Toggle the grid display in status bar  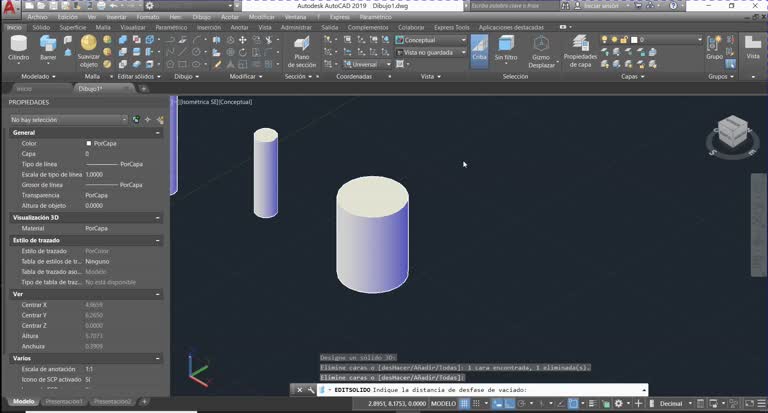(464, 404)
